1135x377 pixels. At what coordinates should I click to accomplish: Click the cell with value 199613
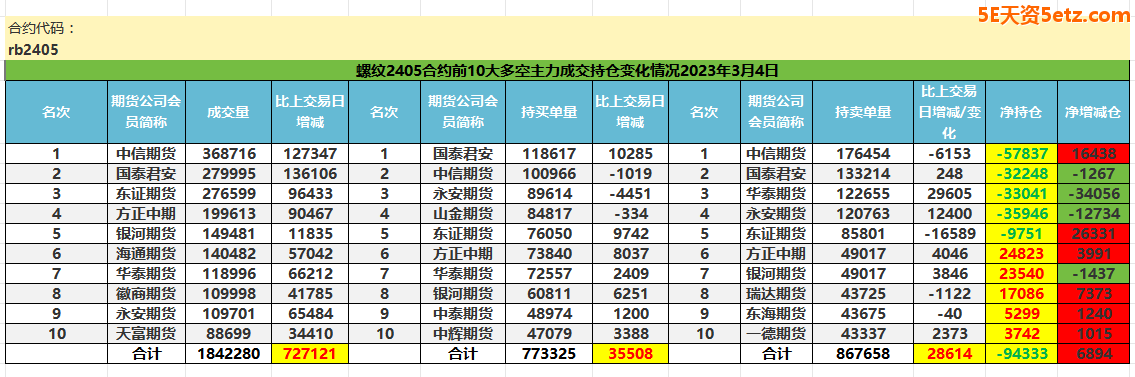(229, 213)
